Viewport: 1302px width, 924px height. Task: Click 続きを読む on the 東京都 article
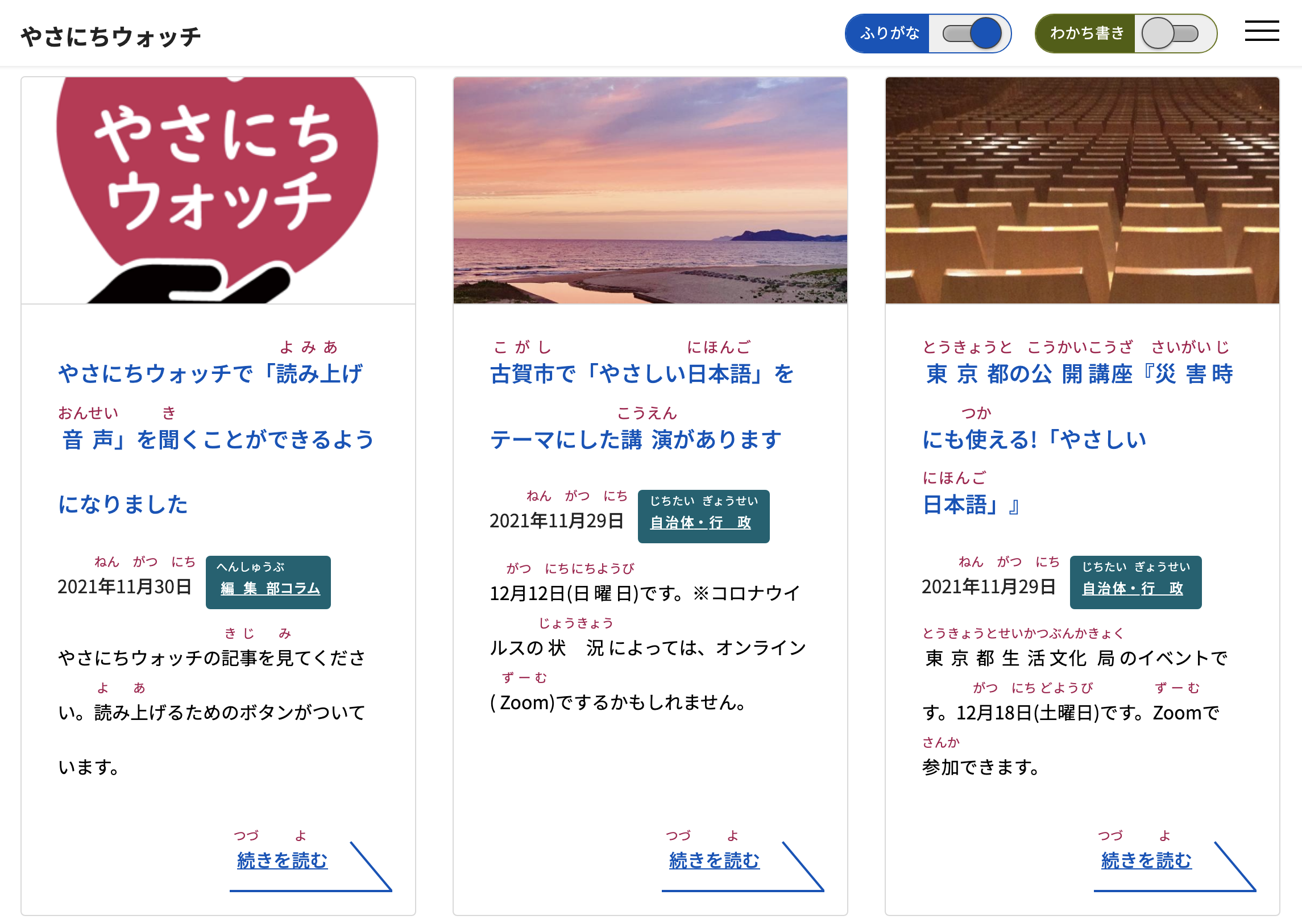[1146, 860]
